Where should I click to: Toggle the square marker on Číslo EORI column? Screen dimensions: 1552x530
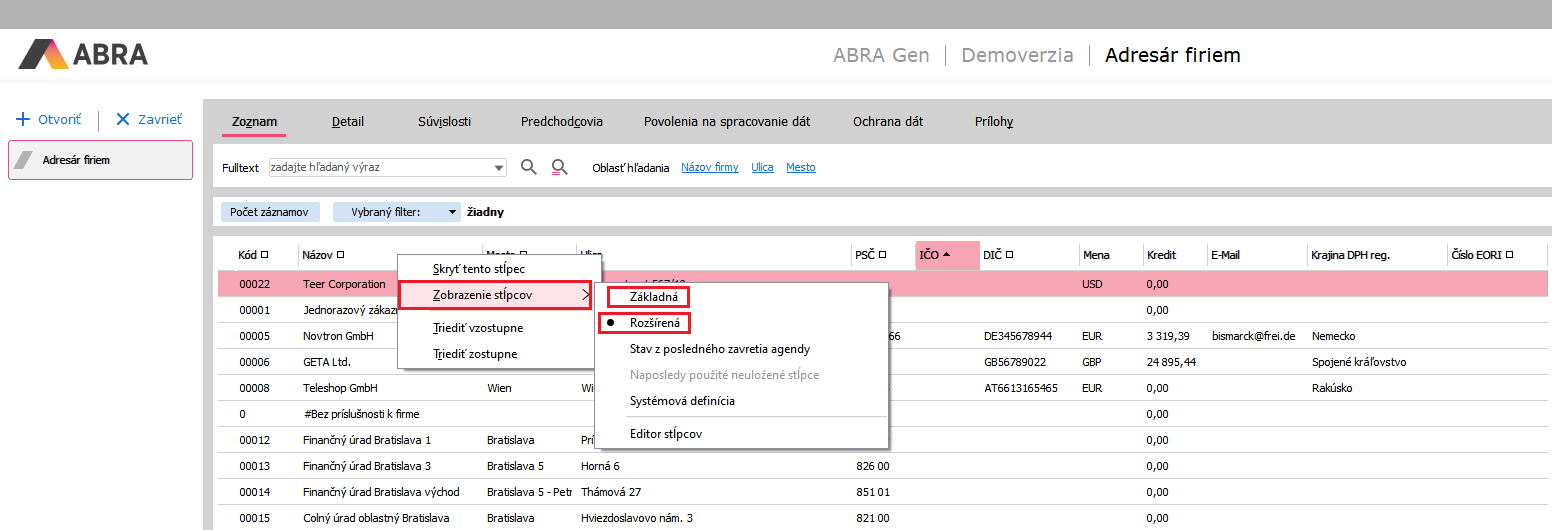pos(1509,255)
